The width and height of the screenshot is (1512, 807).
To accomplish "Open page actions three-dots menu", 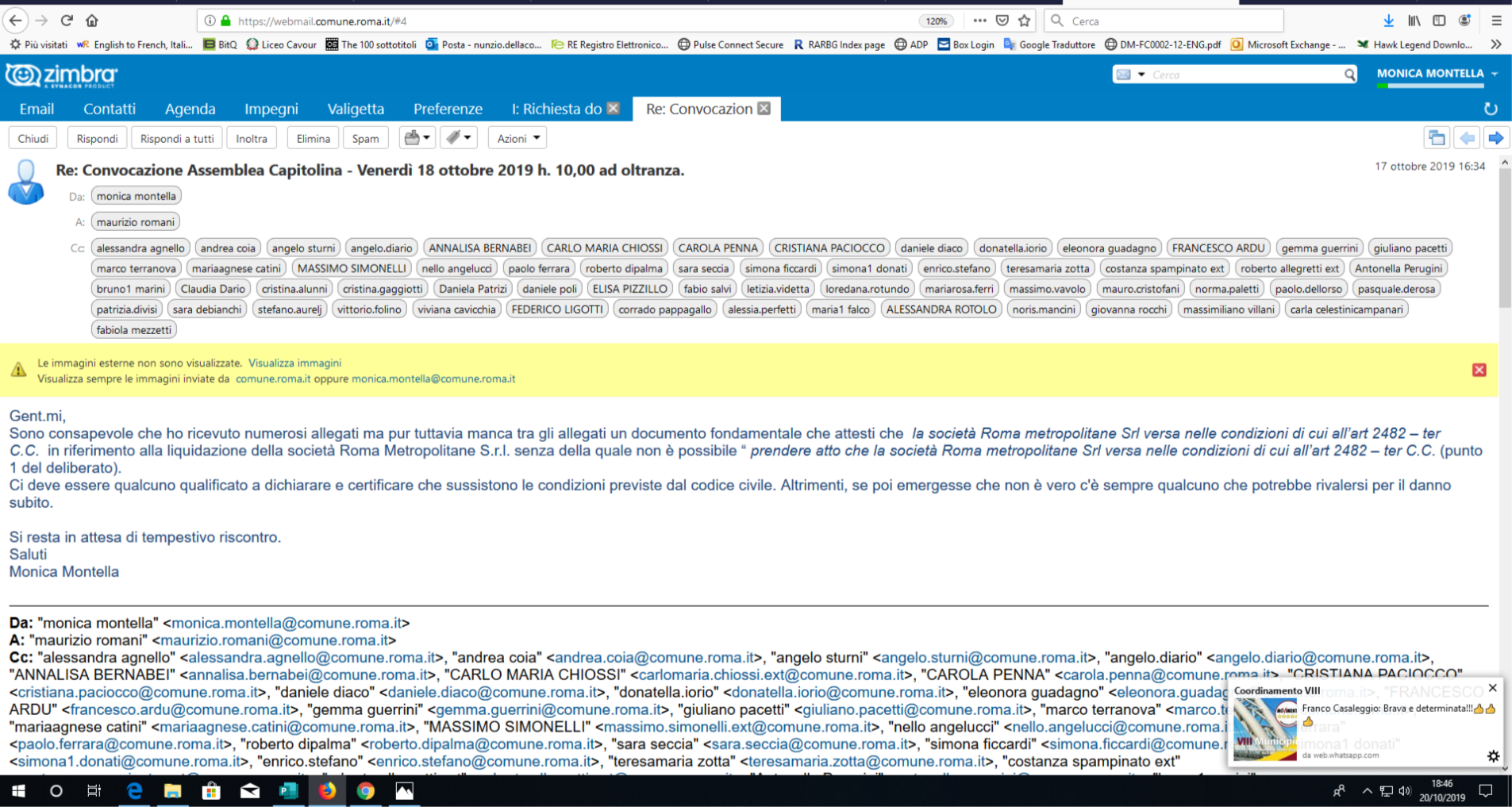I will pyautogui.click(x=980, y=21).
